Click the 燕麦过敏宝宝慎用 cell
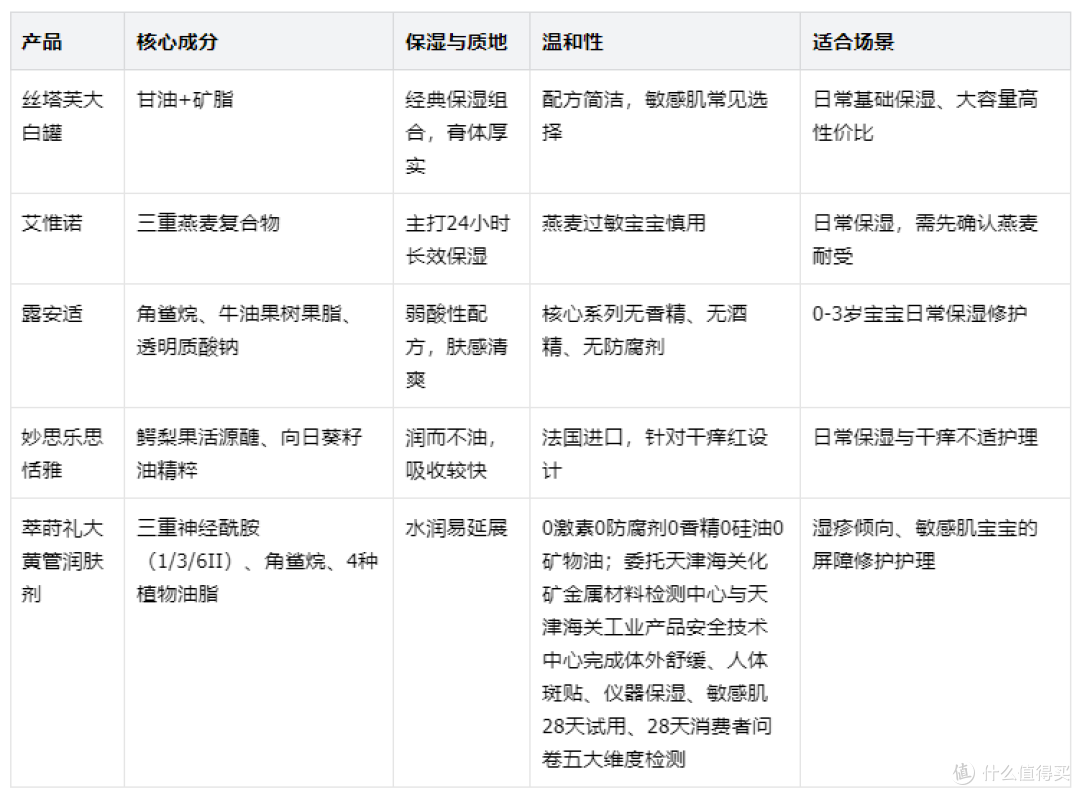Viewport: 1080px width, 795px height. (x=665, y=238)
